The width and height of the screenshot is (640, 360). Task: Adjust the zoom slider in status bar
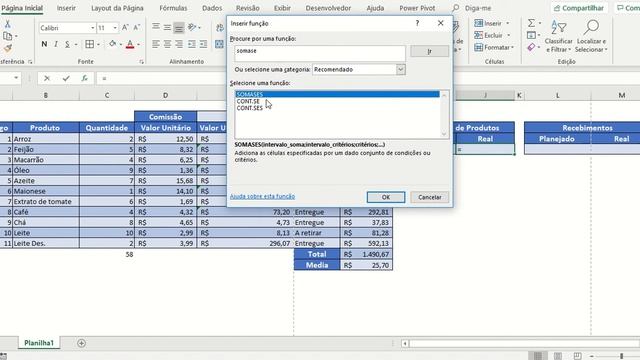pos(621,356)
